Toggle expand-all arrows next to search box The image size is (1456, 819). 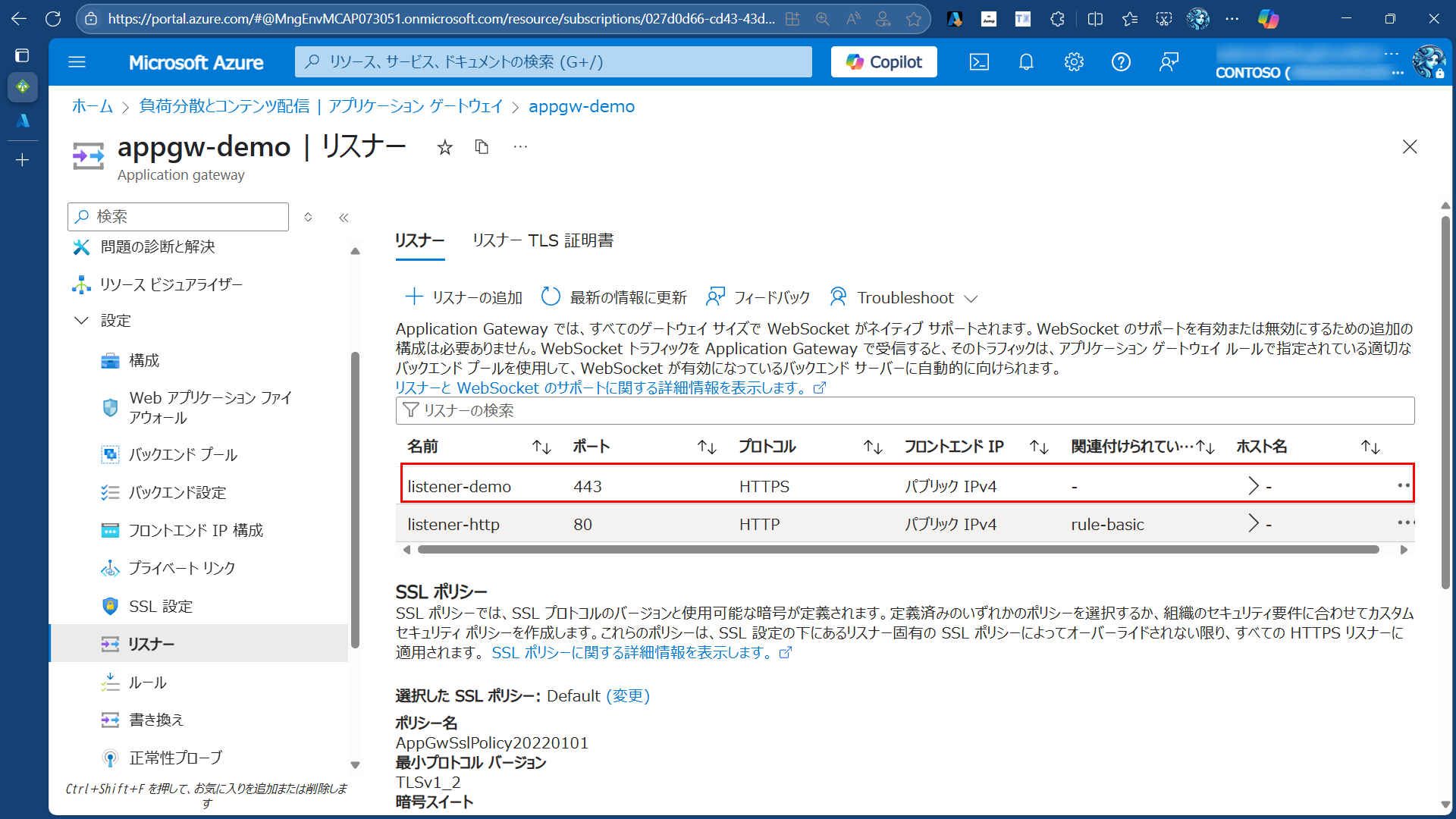[308, 218]
